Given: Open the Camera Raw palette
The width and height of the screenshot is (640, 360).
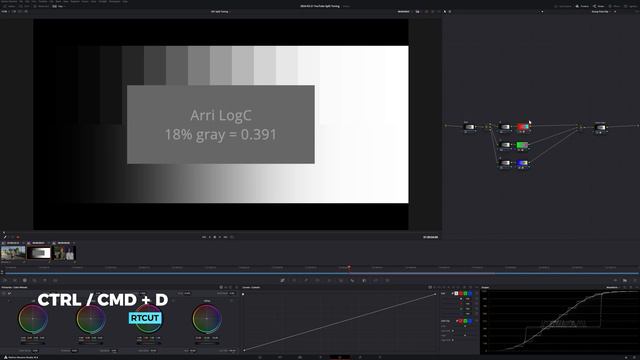Looking at the screenshot, I should [5, 280].
